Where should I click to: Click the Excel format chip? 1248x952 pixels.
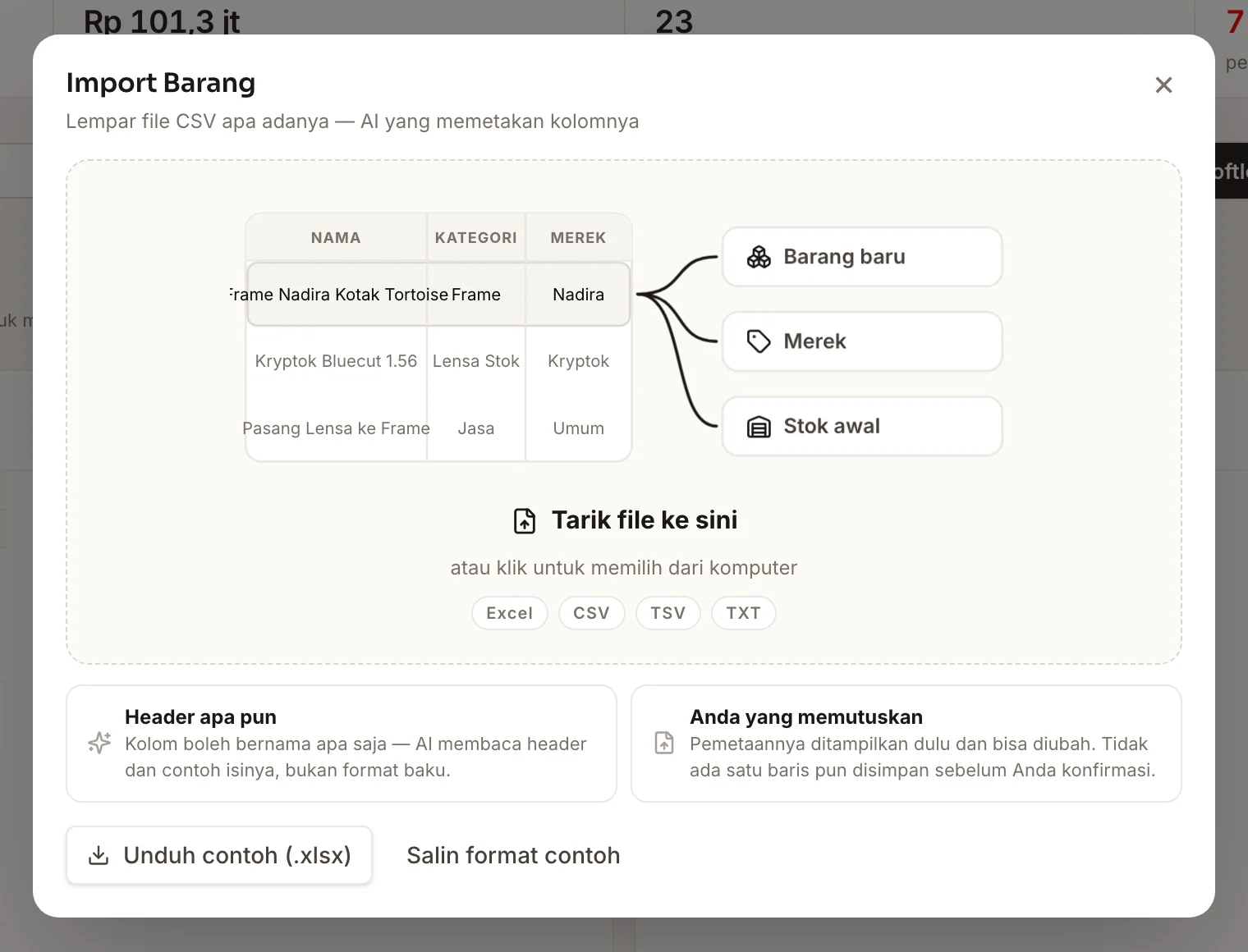[510, 613]
